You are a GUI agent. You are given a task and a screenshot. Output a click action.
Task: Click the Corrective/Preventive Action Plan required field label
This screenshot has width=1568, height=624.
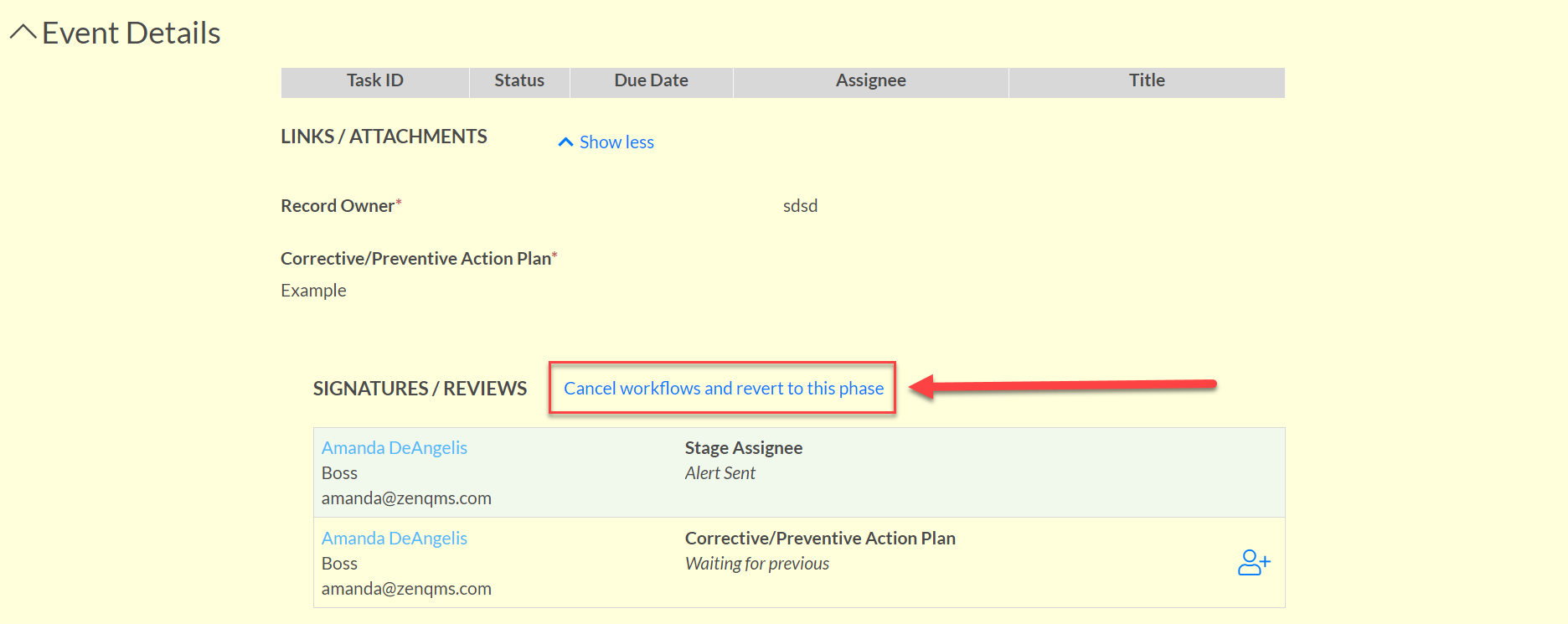pos(419,258)
